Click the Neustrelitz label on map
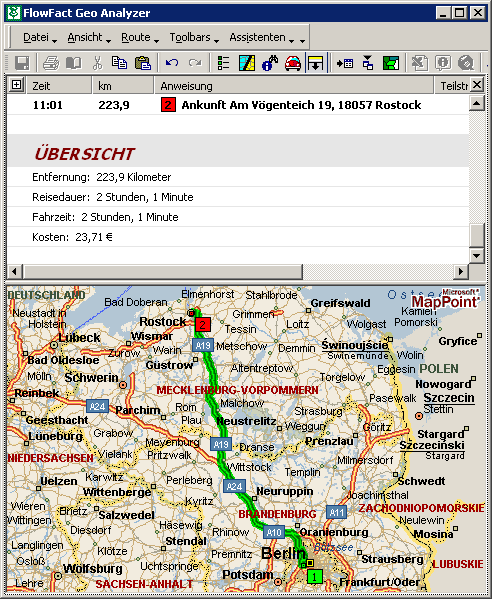492x599 pixels. [x=246, y=421]
